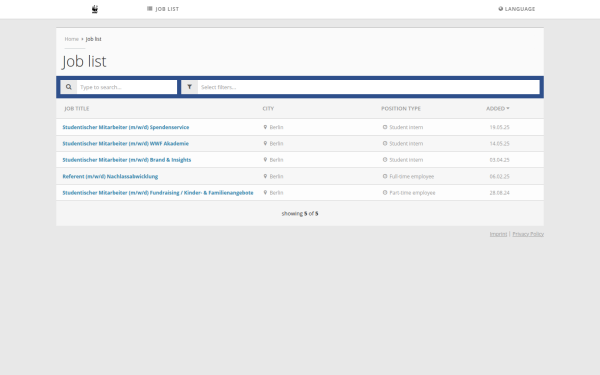The height and width of the screenshot is (375, 600).
Task: Sort by City column header
Action: (268, 109)
